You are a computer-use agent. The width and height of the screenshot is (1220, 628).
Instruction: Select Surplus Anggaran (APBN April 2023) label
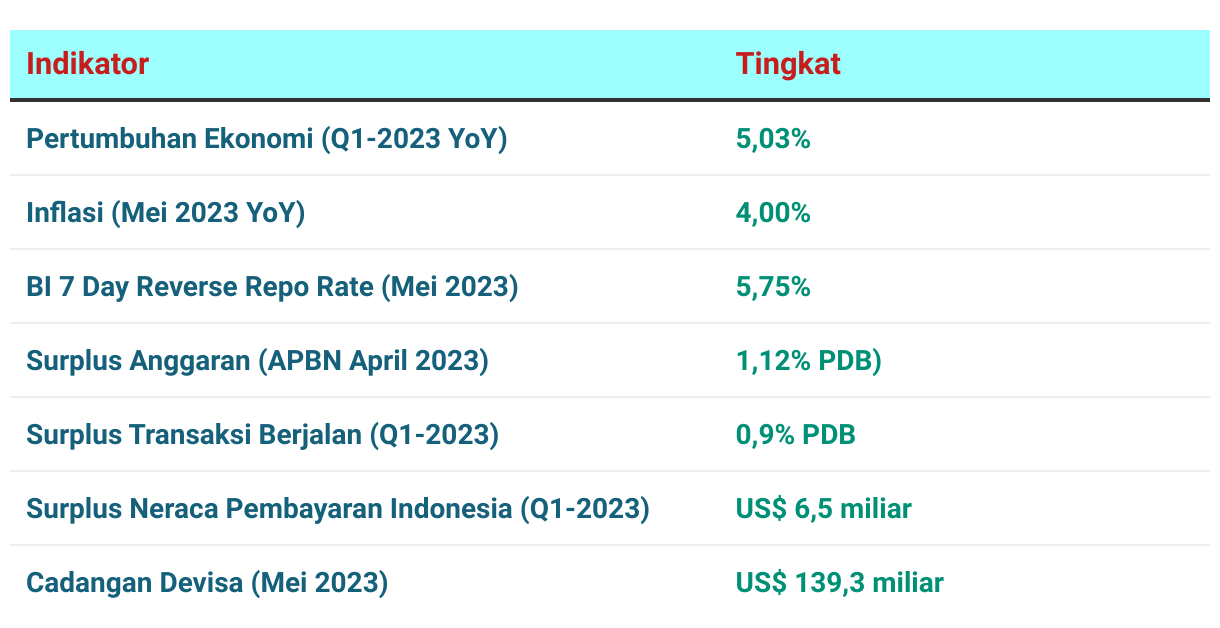(257, 361)
